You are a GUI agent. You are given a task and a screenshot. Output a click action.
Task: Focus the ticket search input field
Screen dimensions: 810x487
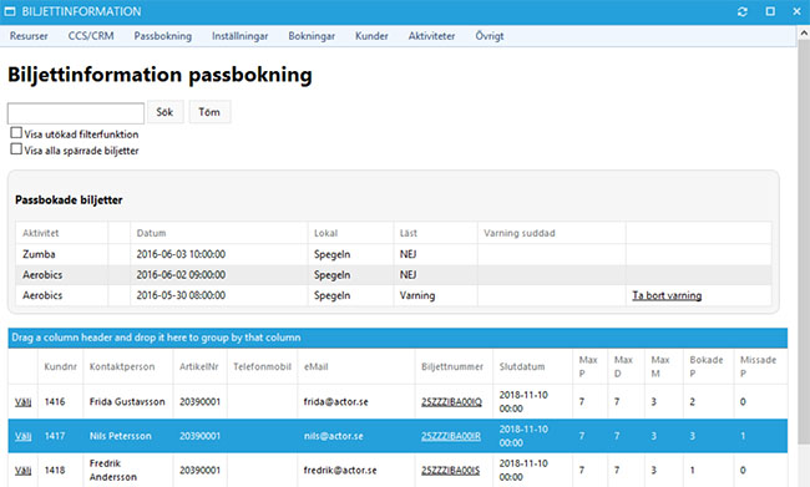76,113
